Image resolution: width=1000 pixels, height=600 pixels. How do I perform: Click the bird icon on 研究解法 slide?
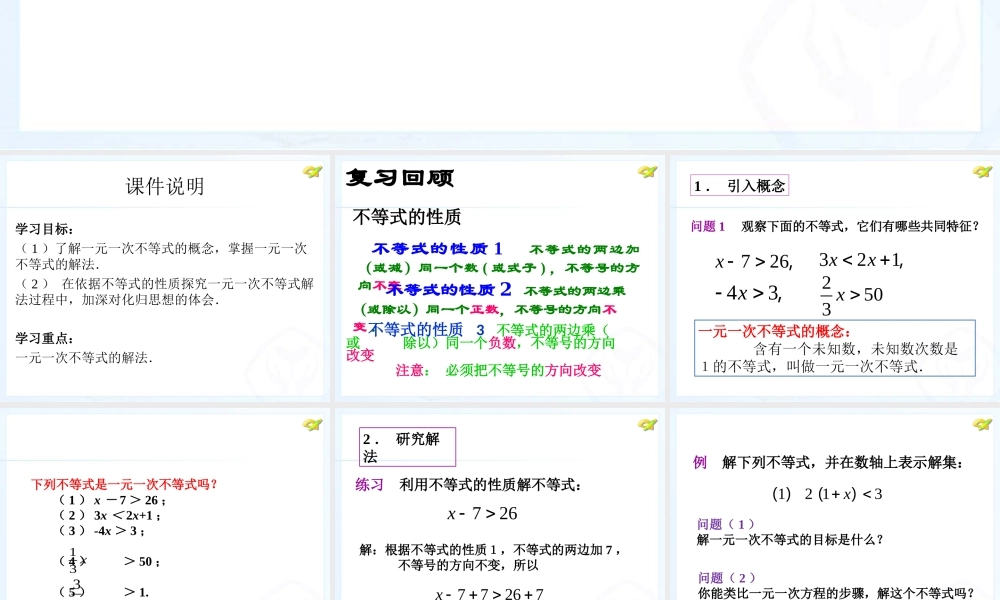[647, 425]
